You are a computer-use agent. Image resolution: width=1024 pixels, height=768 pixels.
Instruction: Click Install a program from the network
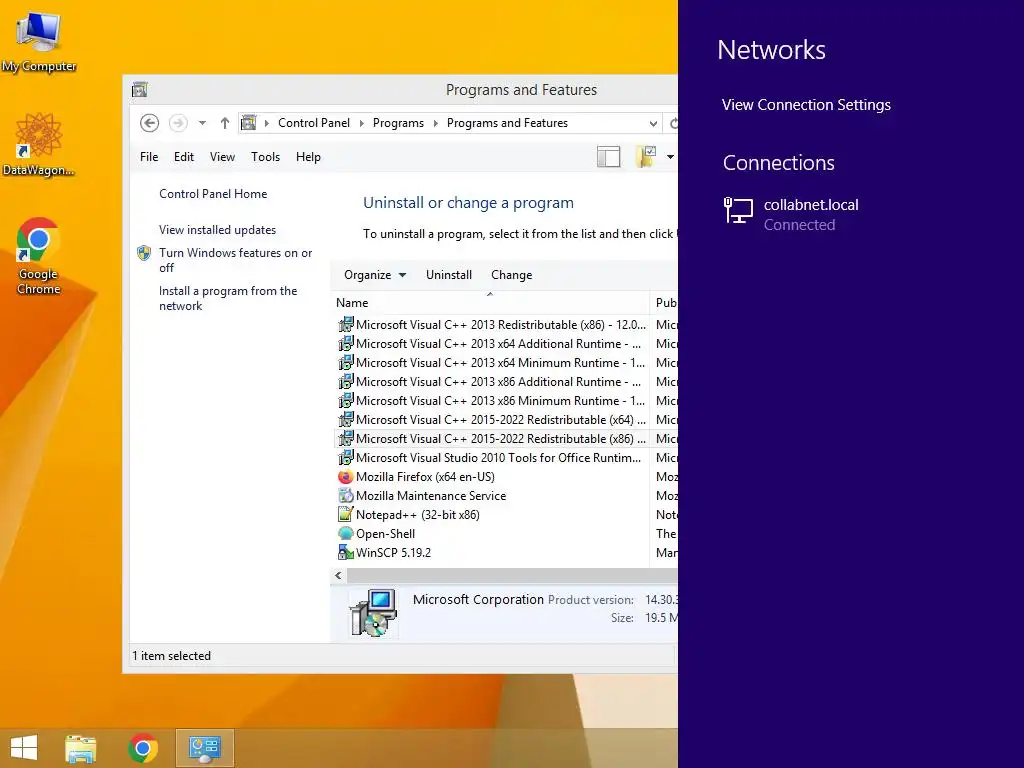tap(228, 298)
